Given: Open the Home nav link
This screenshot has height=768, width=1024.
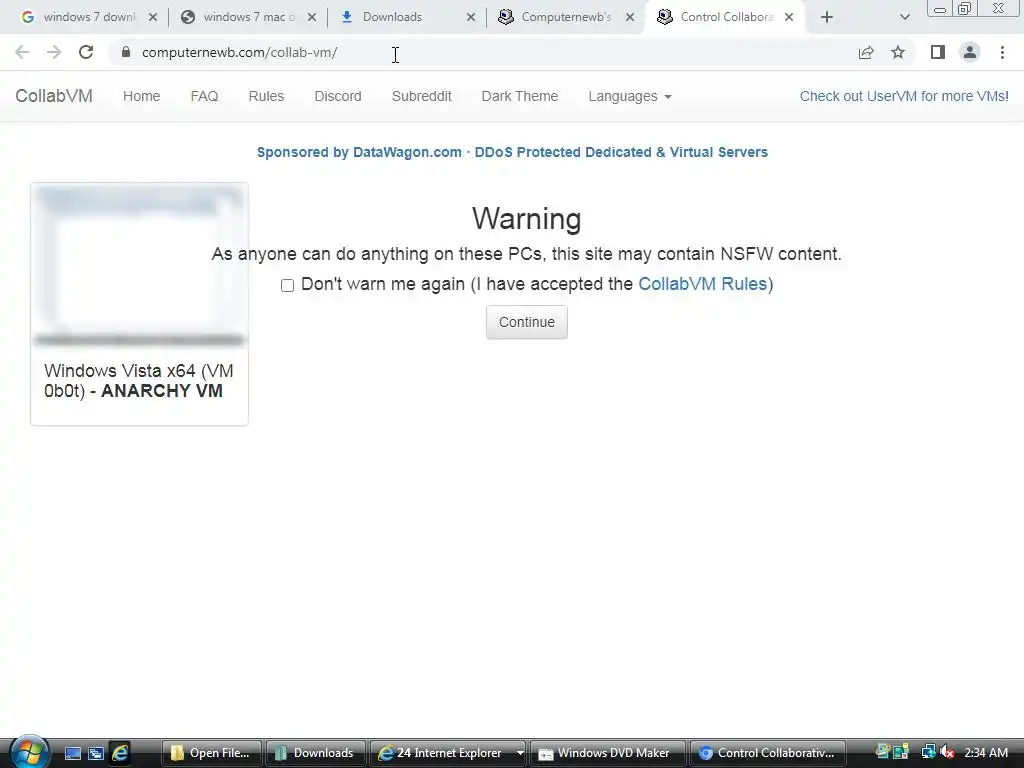Looking at the screenshot, I should click(x=141, y=96).
